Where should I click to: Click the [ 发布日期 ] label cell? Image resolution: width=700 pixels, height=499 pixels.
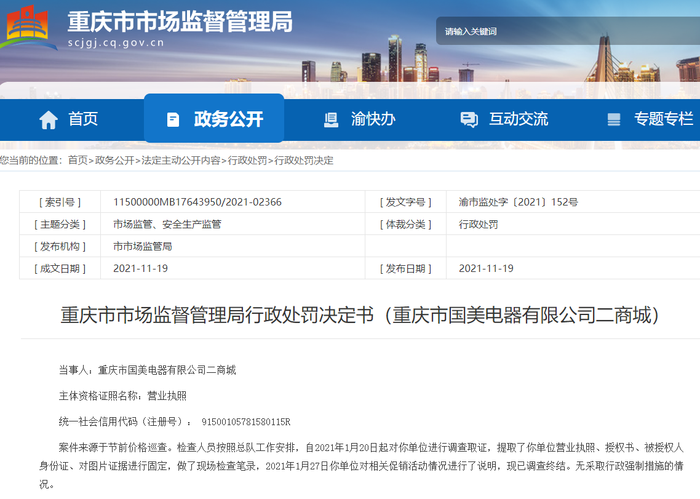coord(406,268)
